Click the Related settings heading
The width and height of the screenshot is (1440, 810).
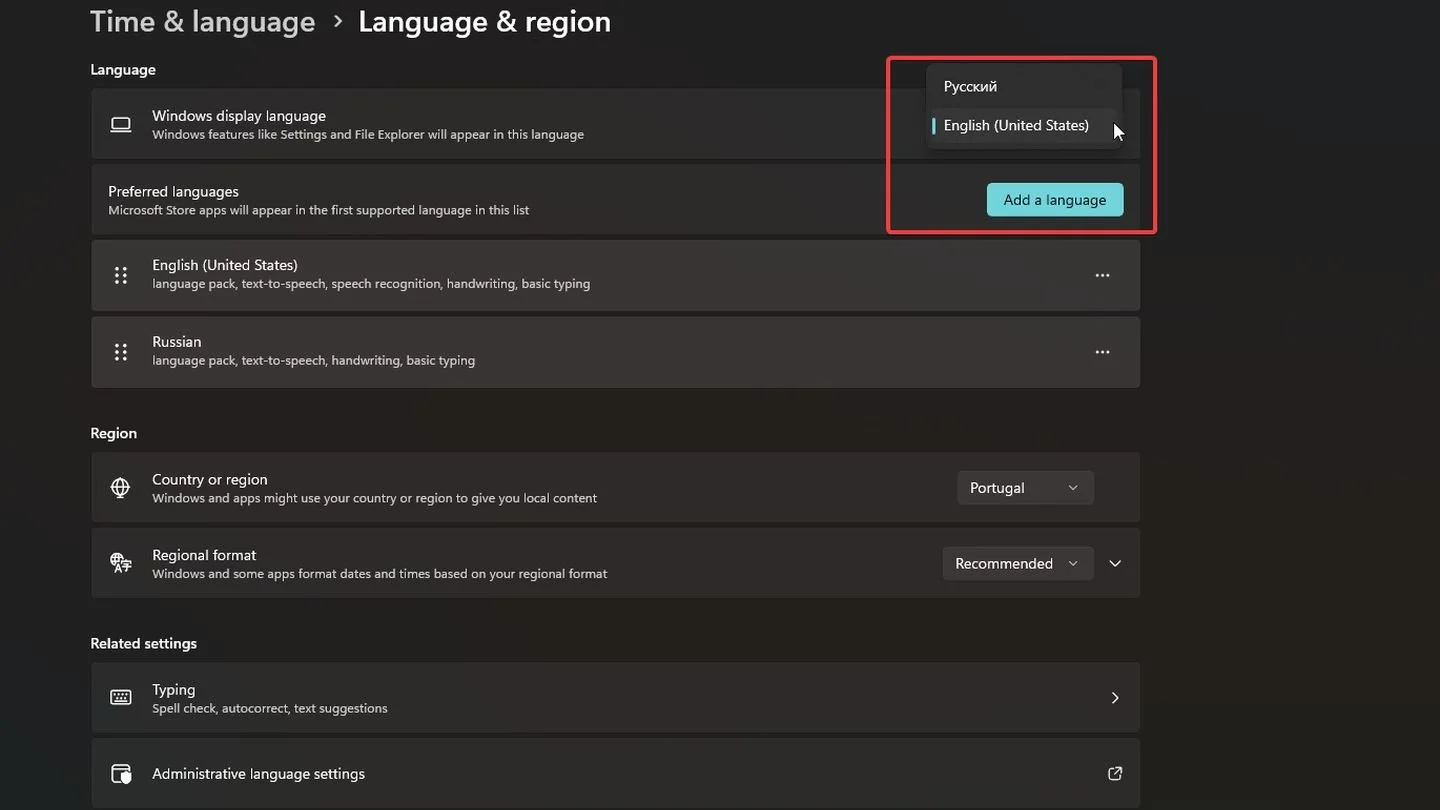coord(144,643)
